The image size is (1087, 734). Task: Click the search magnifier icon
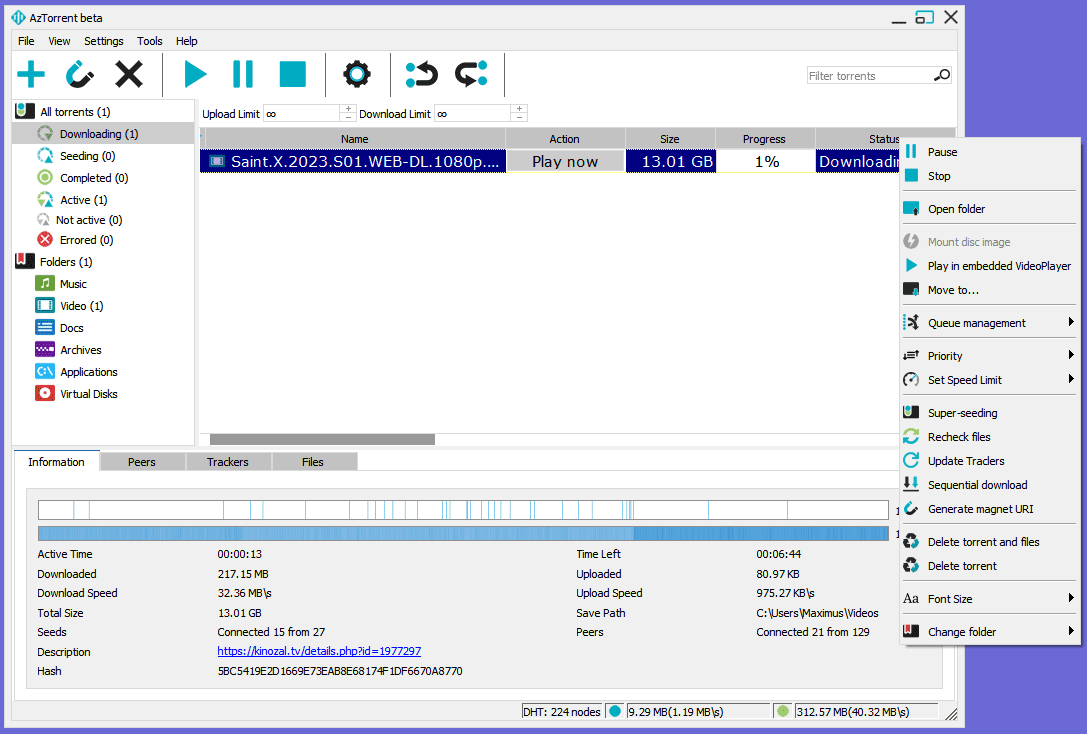[x=942, y=75]
